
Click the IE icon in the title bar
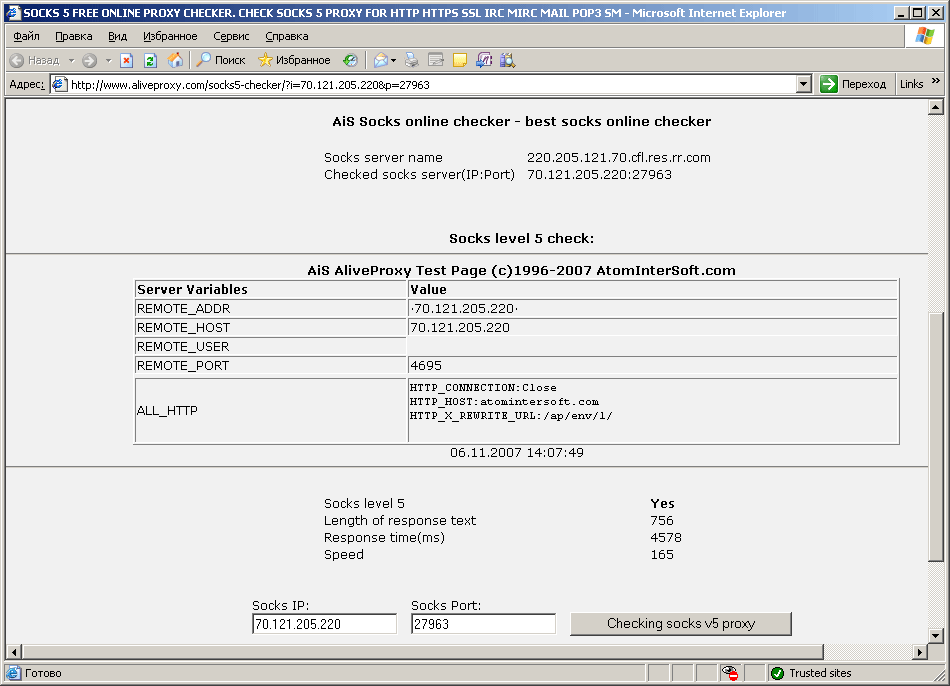click(x=13, y=13)
